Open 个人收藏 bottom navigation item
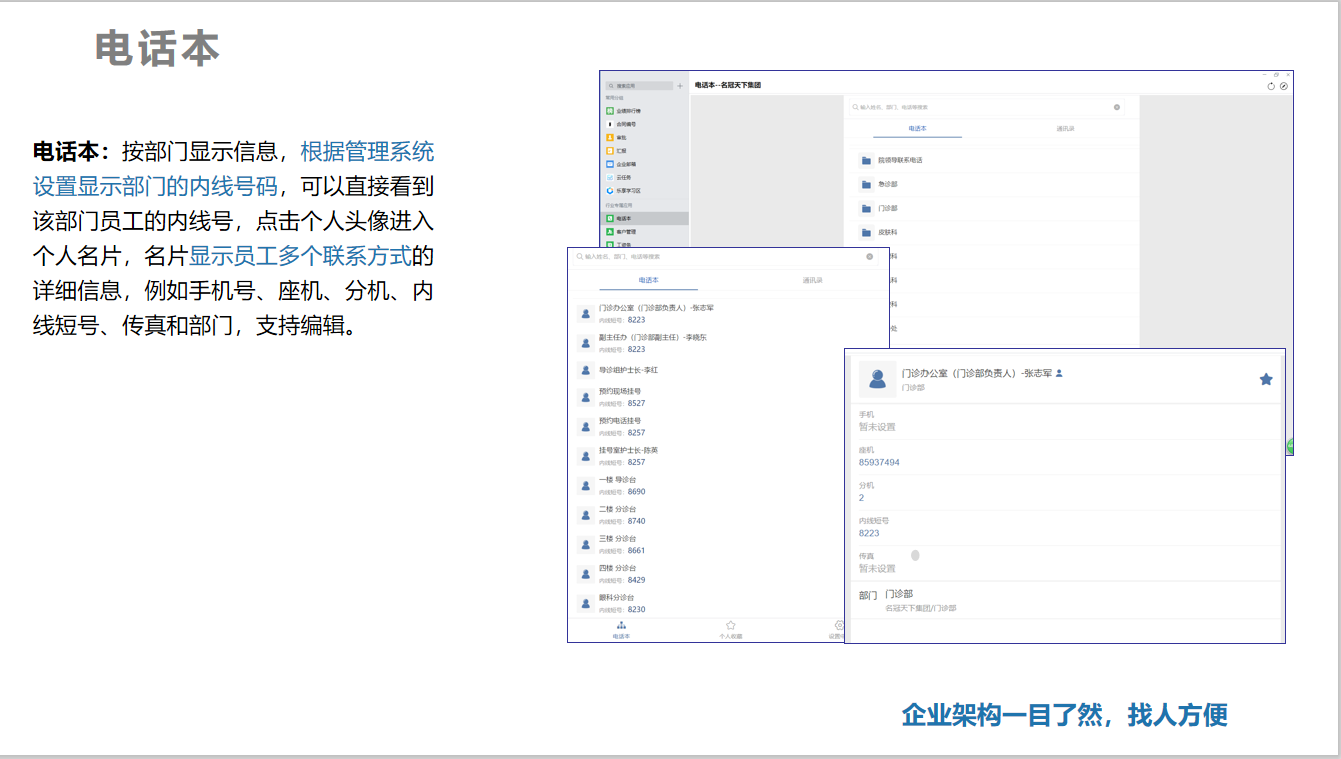 point(731,630)
